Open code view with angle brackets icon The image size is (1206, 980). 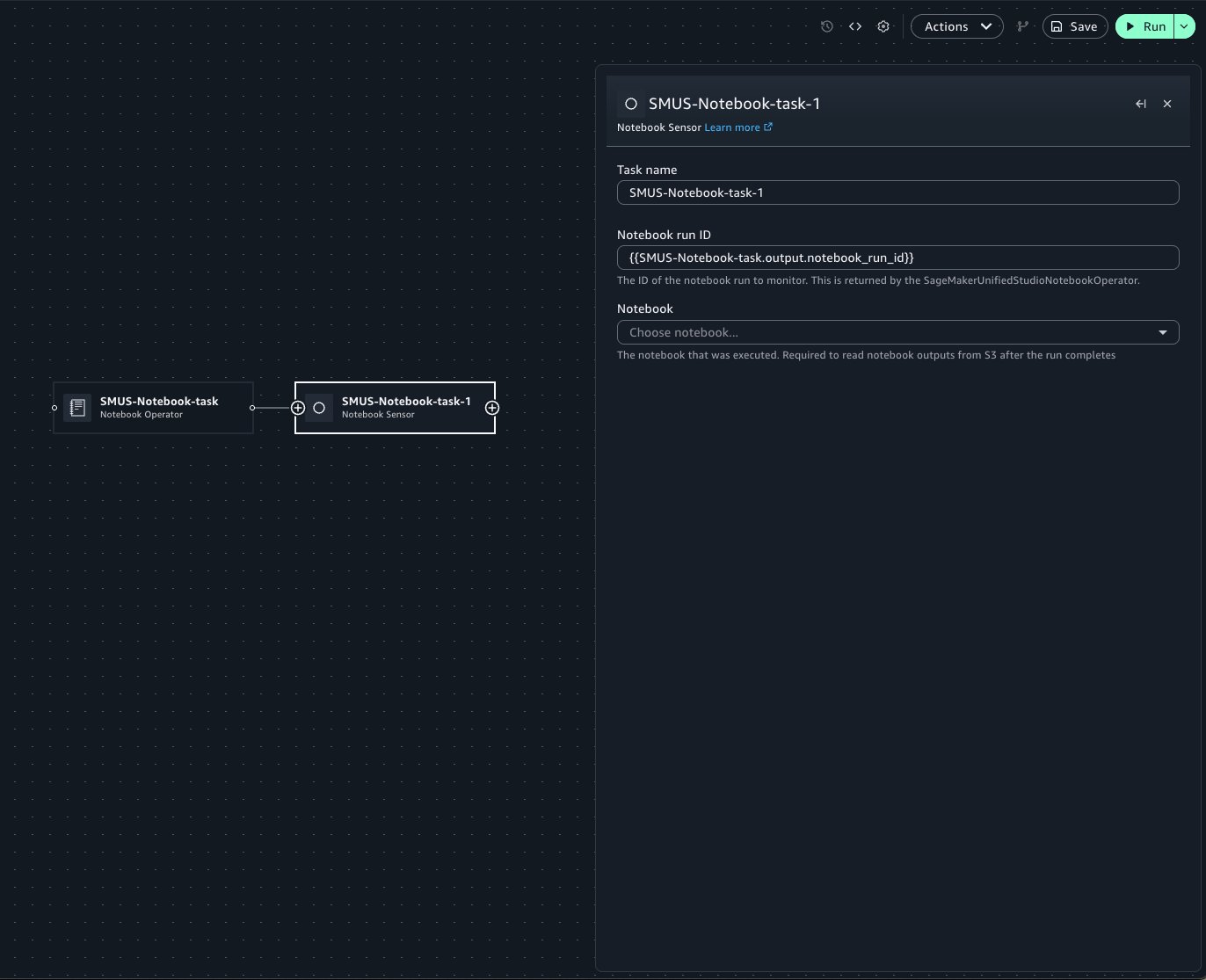tap(854, 26)
